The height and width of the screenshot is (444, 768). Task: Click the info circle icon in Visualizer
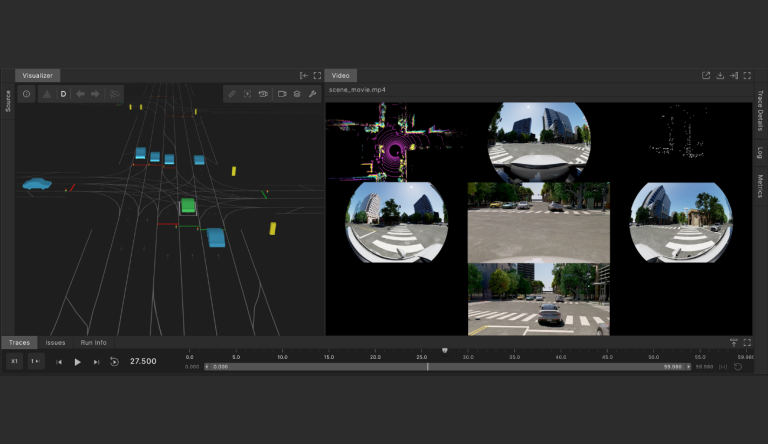click(26, 94)
